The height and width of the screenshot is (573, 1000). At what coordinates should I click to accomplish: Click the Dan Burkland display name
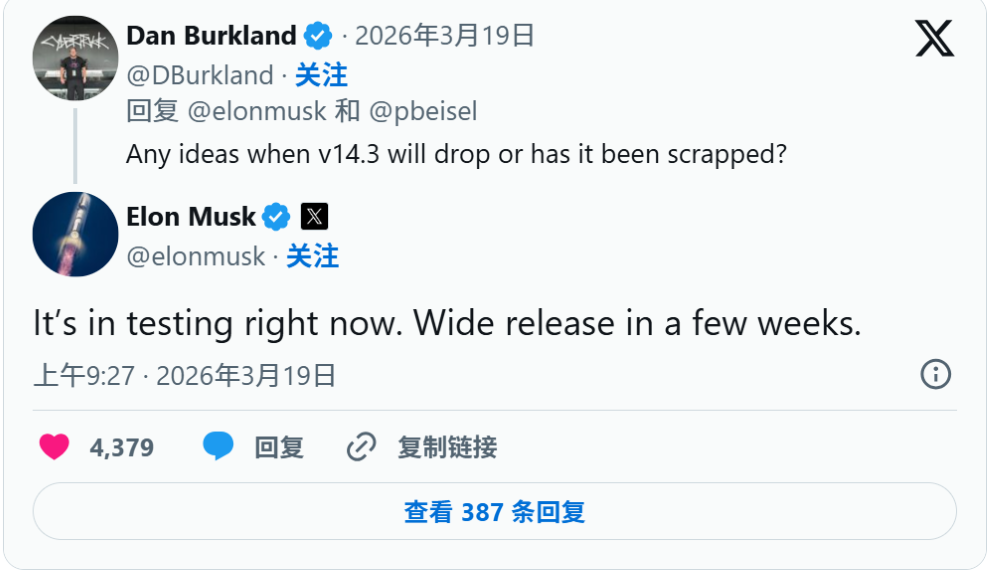[211, 36]
